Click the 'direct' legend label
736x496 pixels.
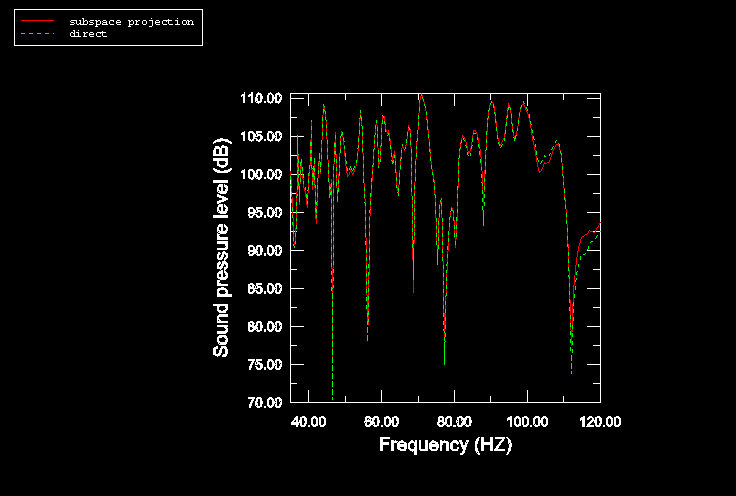click(88, 34)
